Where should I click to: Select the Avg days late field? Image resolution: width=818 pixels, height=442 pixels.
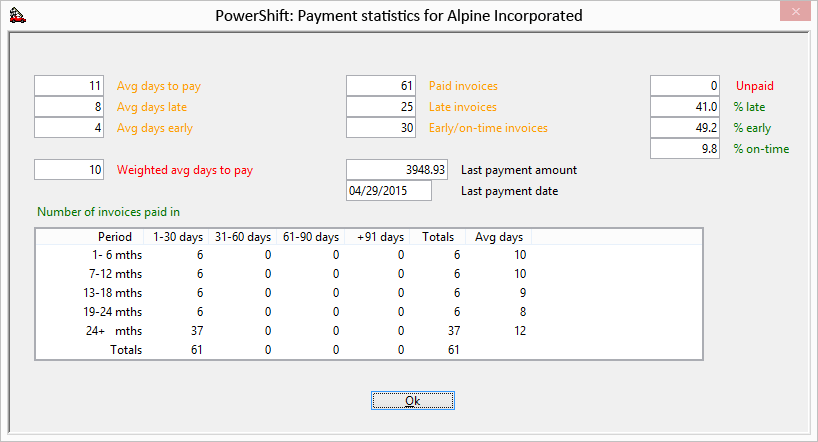pyautogui.click(x=69, y=106)
